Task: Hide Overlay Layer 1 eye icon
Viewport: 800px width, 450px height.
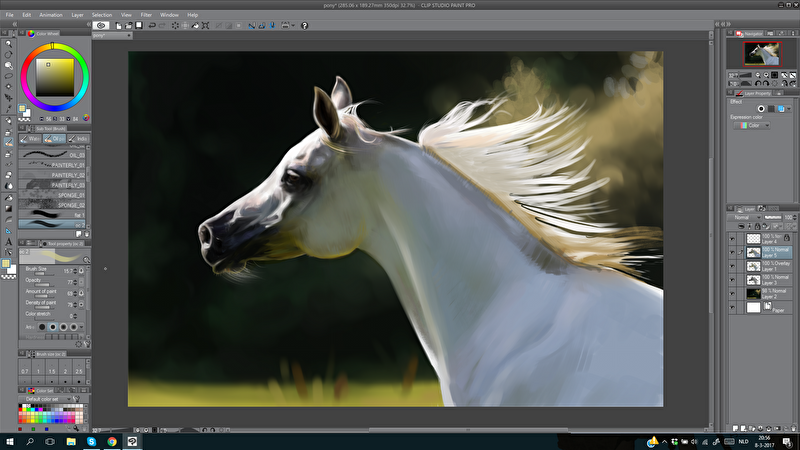Action: click(732, 266)
